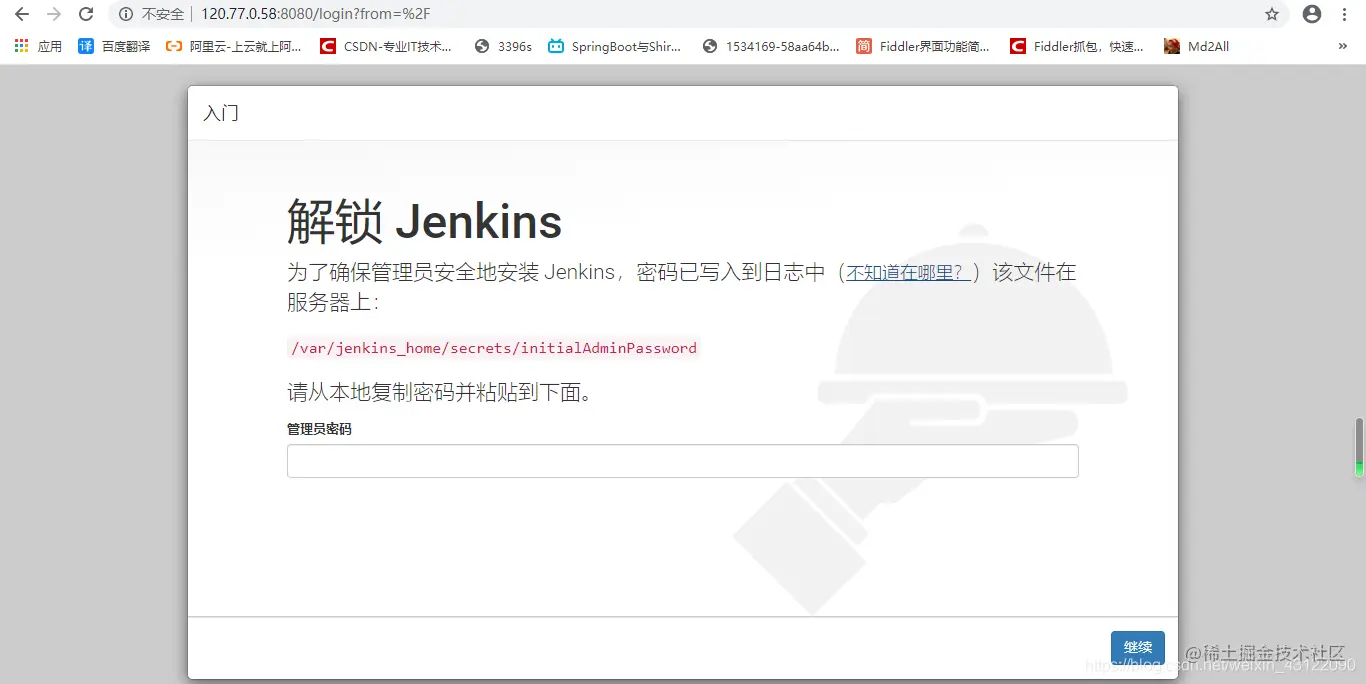Click the browser back arrow
Screen dimensions: 1366x684
22,14
